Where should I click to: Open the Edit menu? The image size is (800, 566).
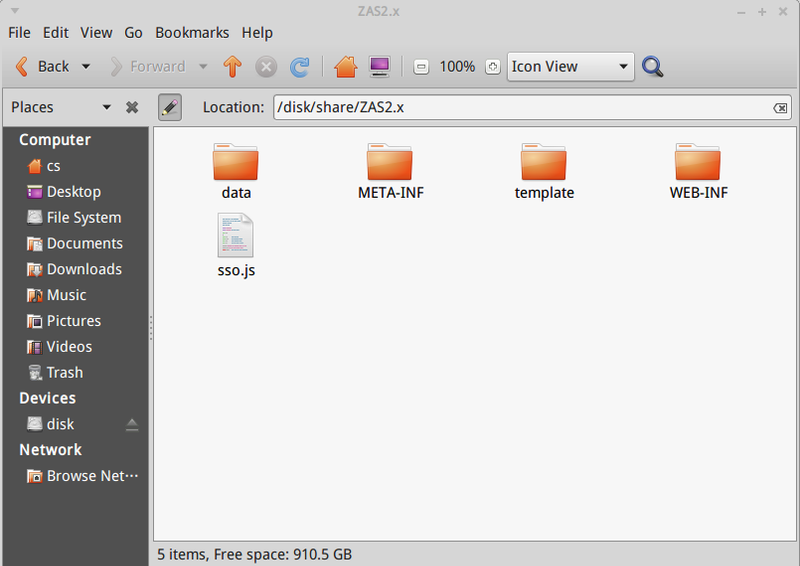[55, 32]
